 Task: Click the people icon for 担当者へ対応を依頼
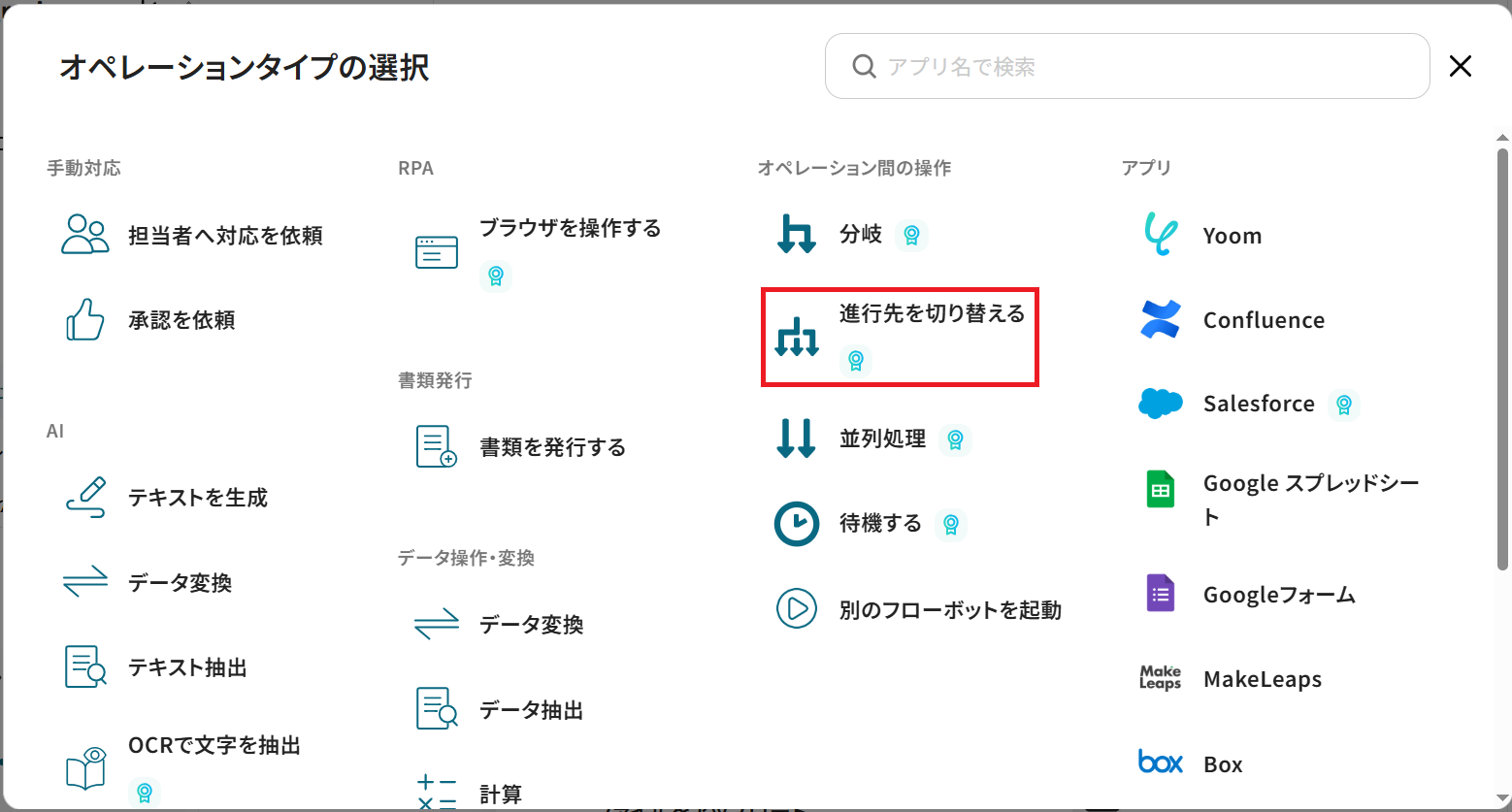pos(85,235)
